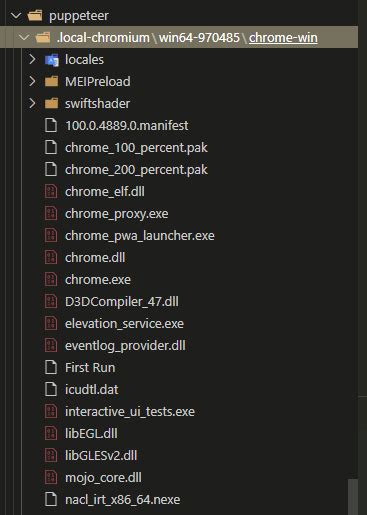Click the explorer vertical scrollbar thumb

[353, 497]
